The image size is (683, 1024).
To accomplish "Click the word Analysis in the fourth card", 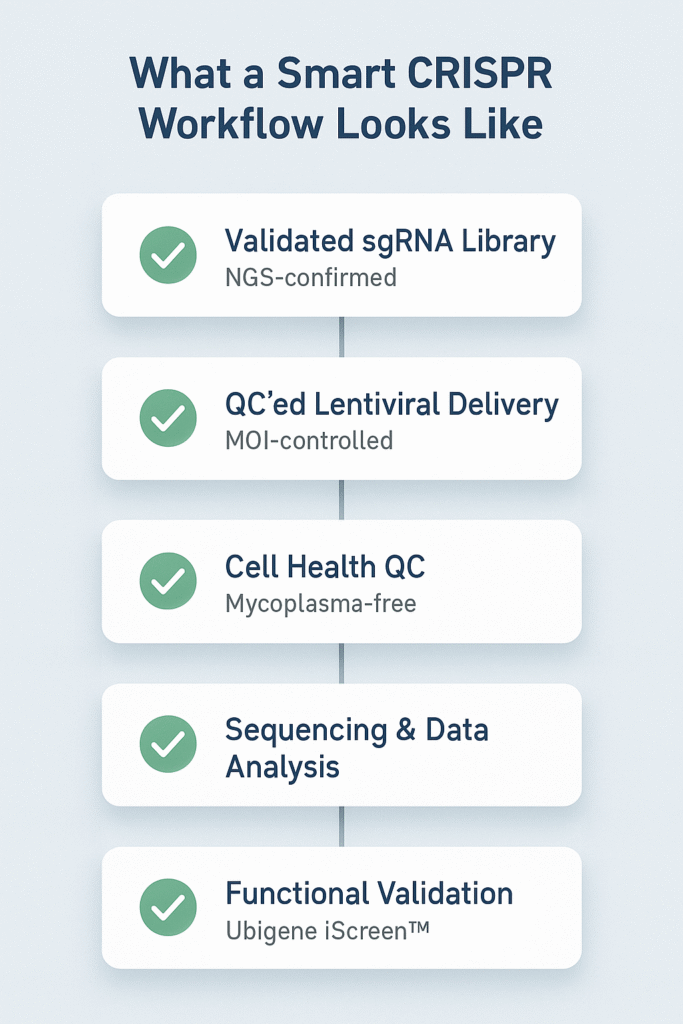I will point(282,767).
